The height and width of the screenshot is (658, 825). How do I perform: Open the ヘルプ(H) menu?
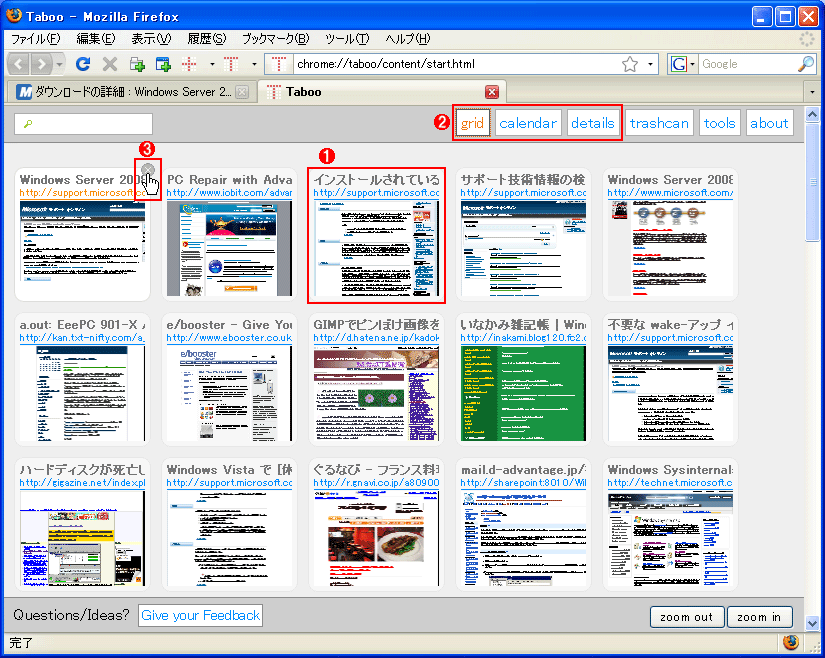tap(407, 39)
